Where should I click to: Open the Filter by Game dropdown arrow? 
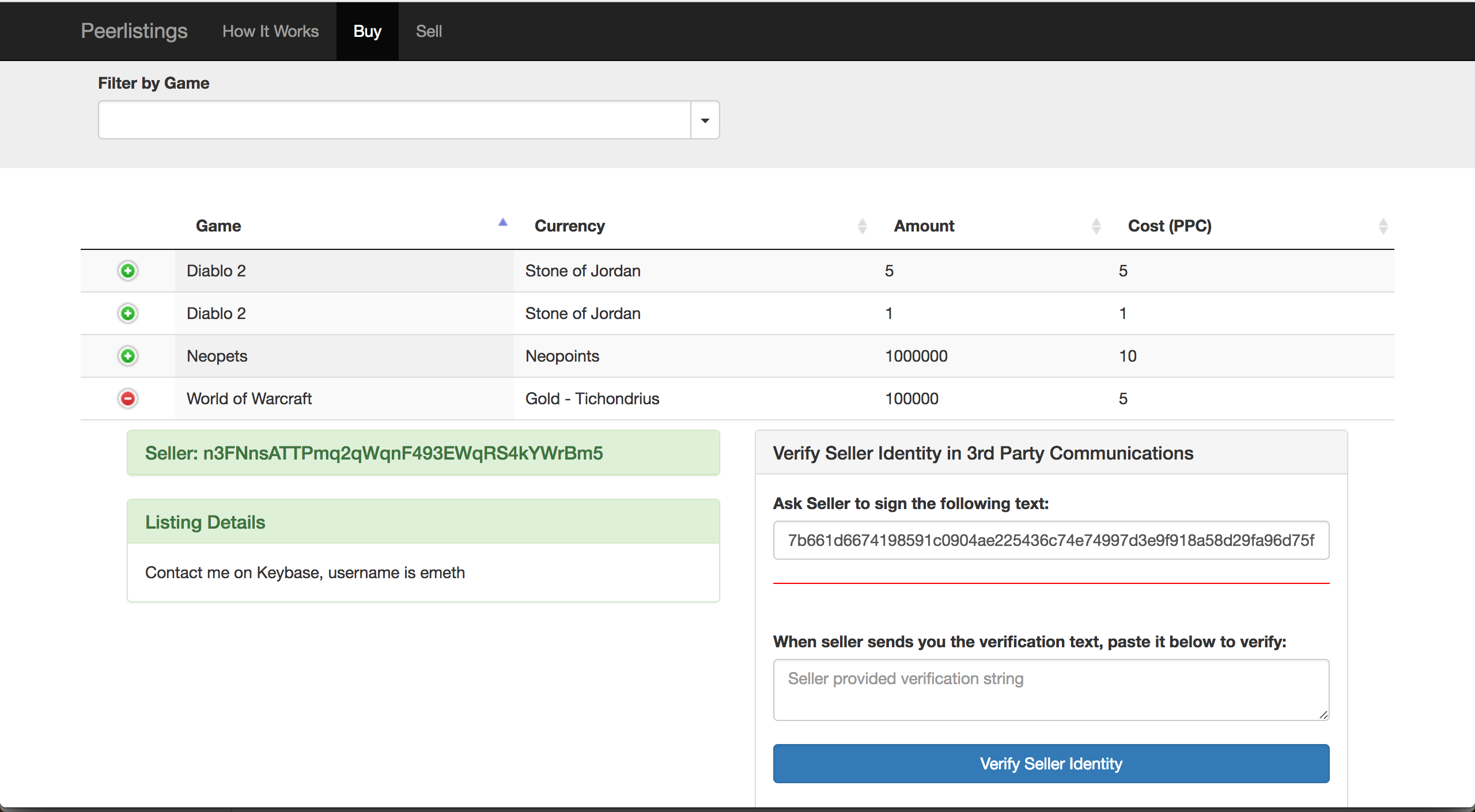705,120
